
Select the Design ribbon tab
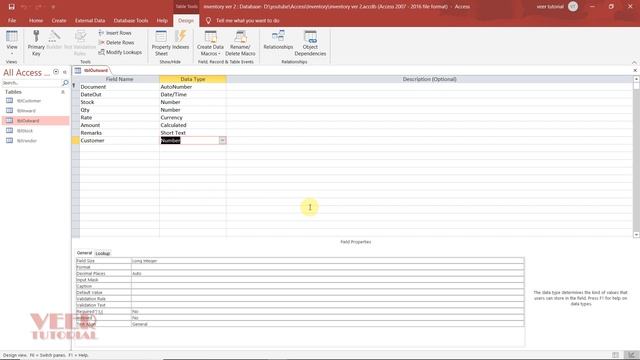[186, 20]
